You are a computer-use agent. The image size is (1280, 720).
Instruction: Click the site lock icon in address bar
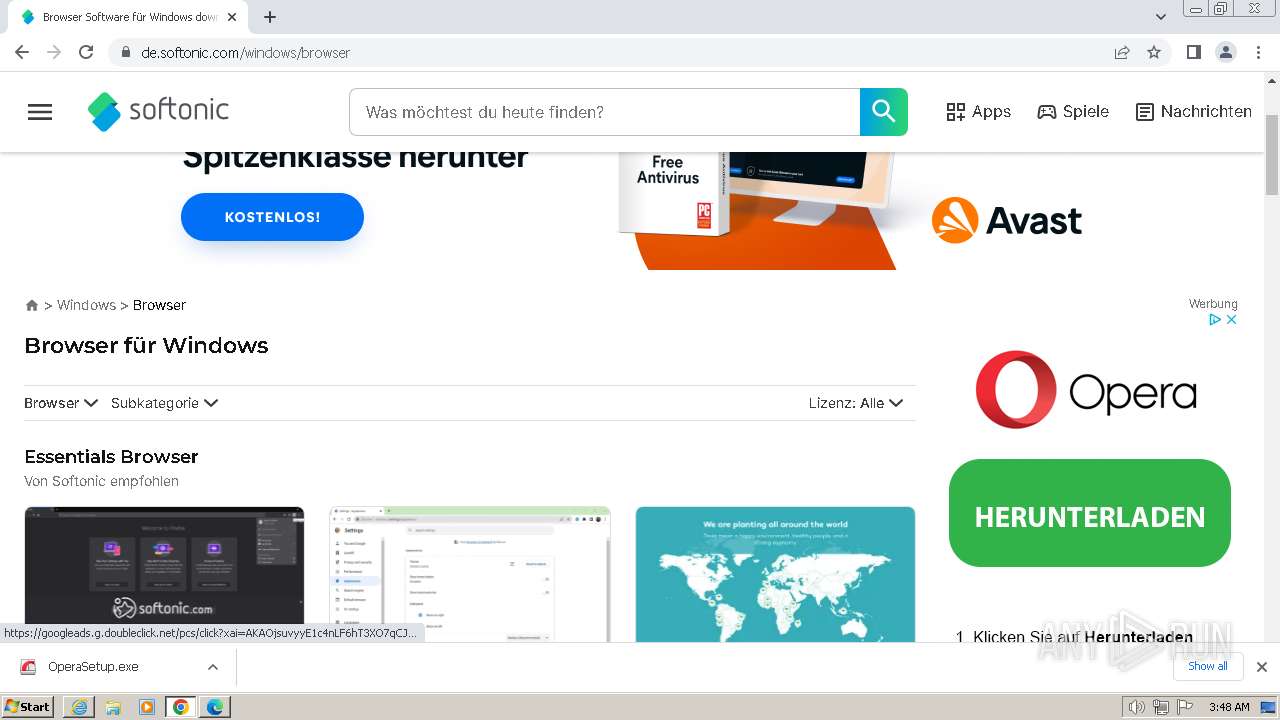point(125,53)
